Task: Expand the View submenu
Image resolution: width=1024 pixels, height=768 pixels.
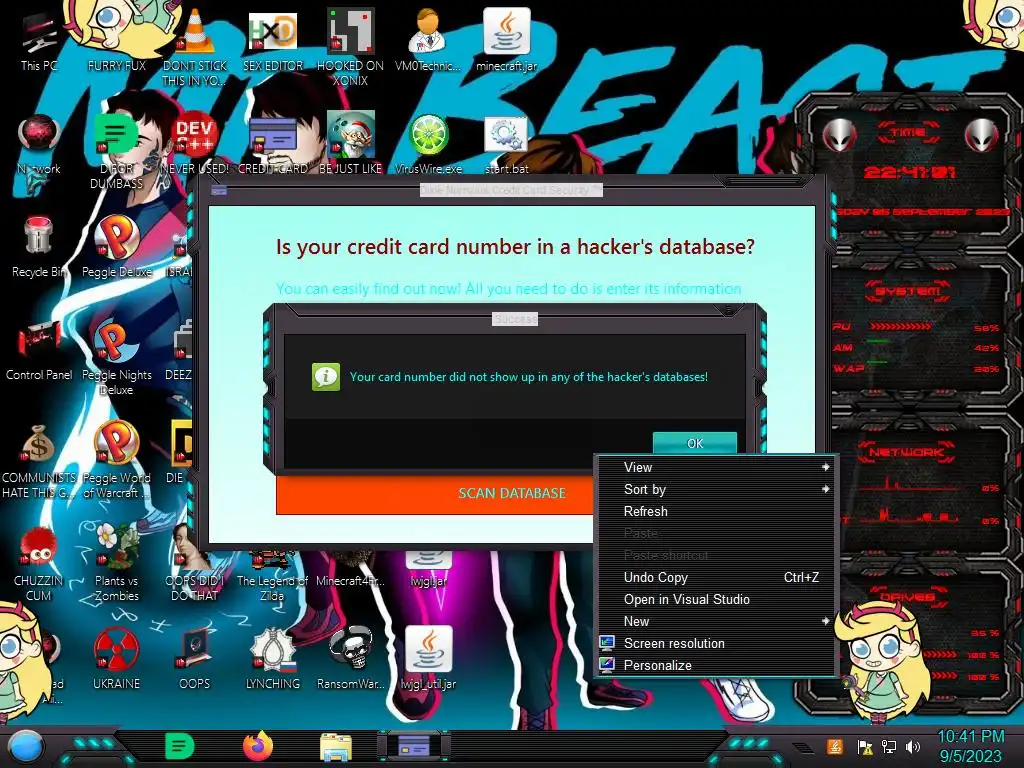Action: pyautogui.click(x=717, y=468)
